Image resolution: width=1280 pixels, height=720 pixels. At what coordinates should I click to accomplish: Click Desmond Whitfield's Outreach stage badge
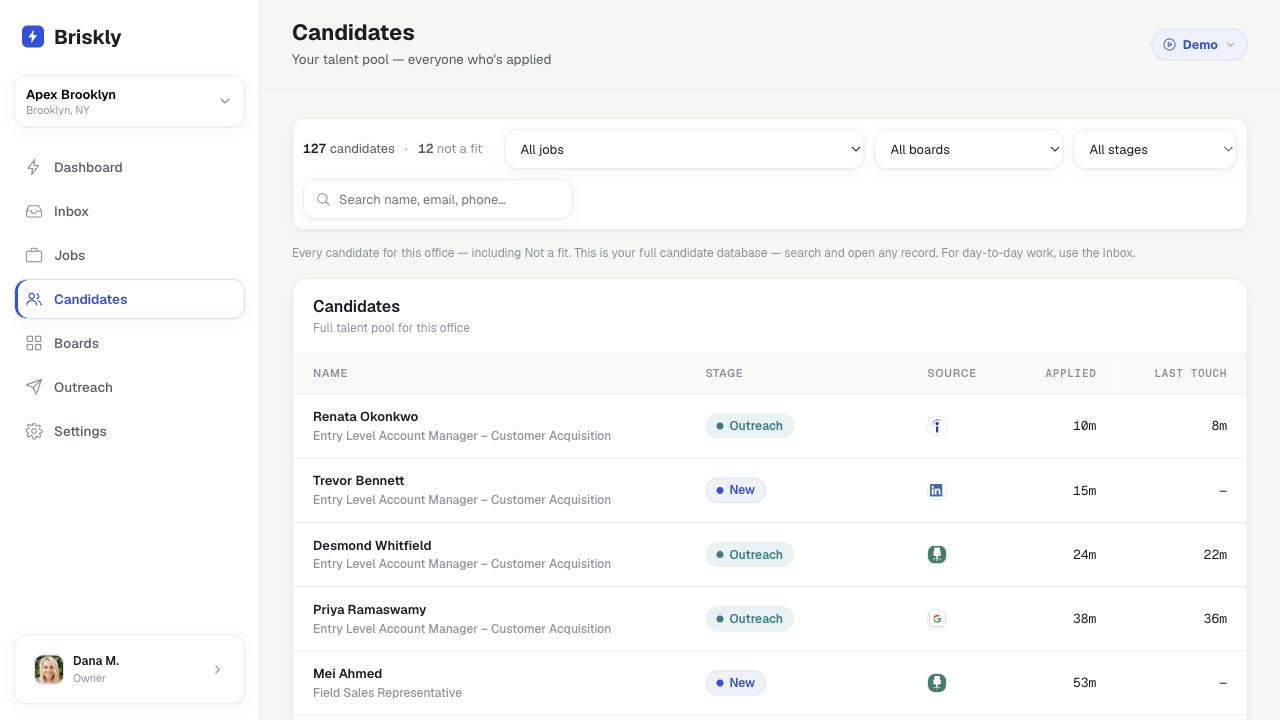(749, 554)
